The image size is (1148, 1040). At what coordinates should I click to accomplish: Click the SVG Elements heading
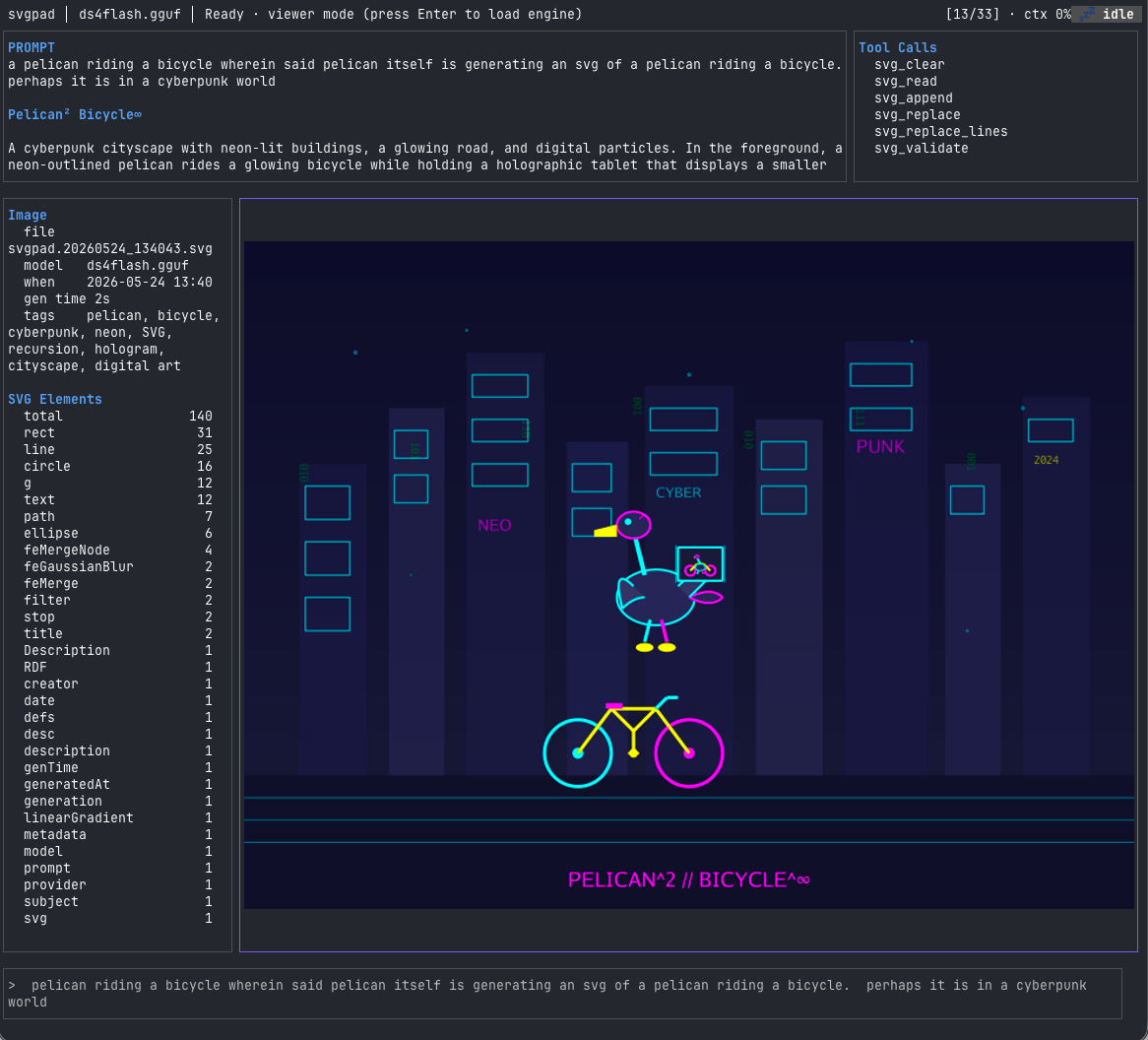55,399
